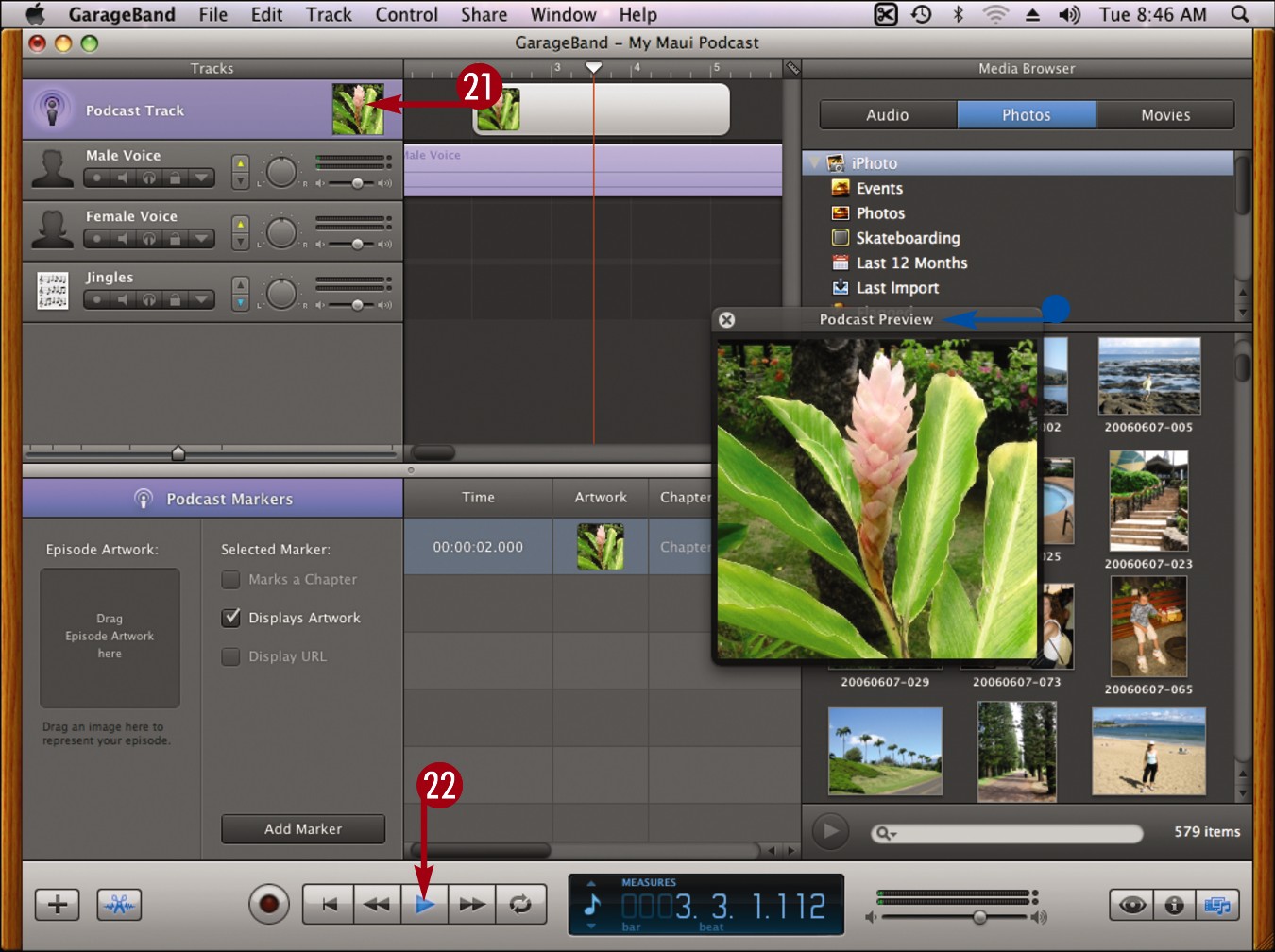Lock the Female Voice track
This screenshot has width=1275, height=952.
(175, 239)
